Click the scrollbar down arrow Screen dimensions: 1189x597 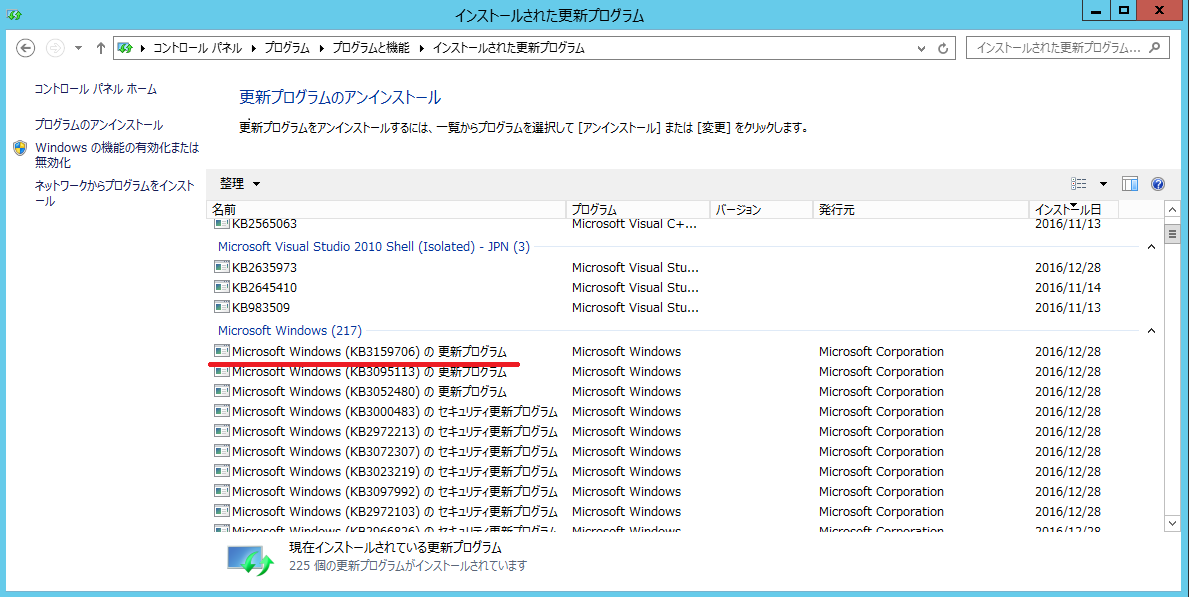click(1173, 523)
